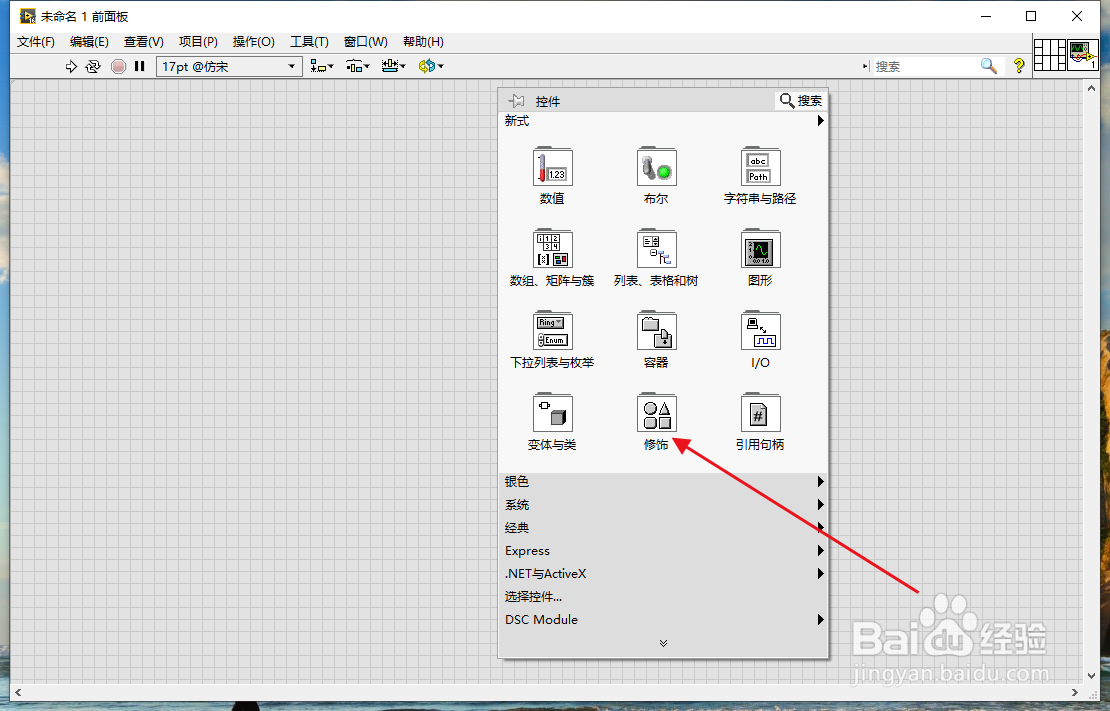
Task: Click the Run arrow button
Action: coord(71,67)
